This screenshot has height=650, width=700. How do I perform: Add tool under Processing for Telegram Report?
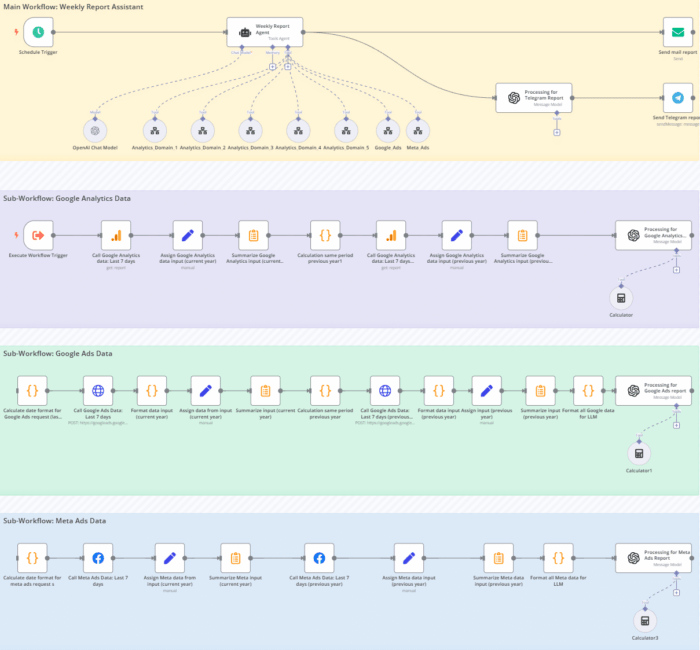coord(557,133)
